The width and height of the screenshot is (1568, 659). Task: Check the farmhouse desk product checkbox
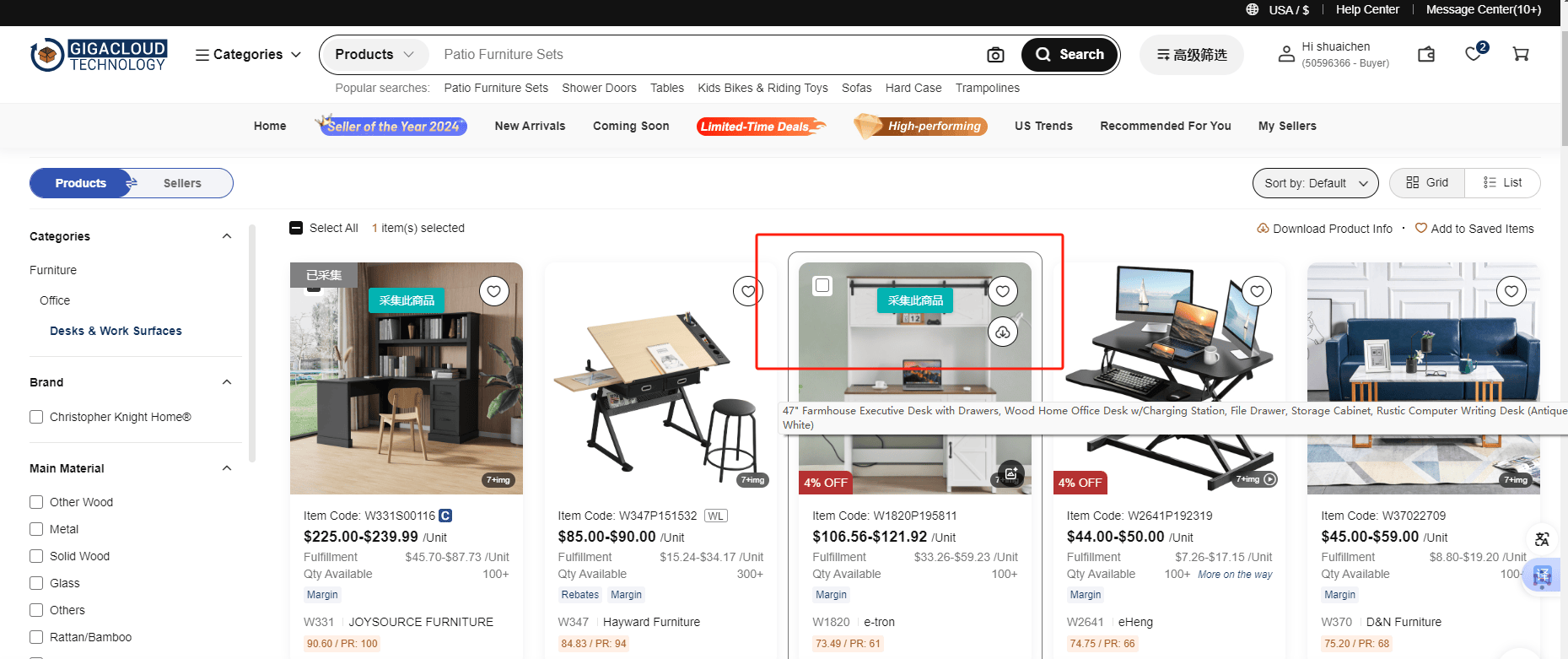click(822, 286)
